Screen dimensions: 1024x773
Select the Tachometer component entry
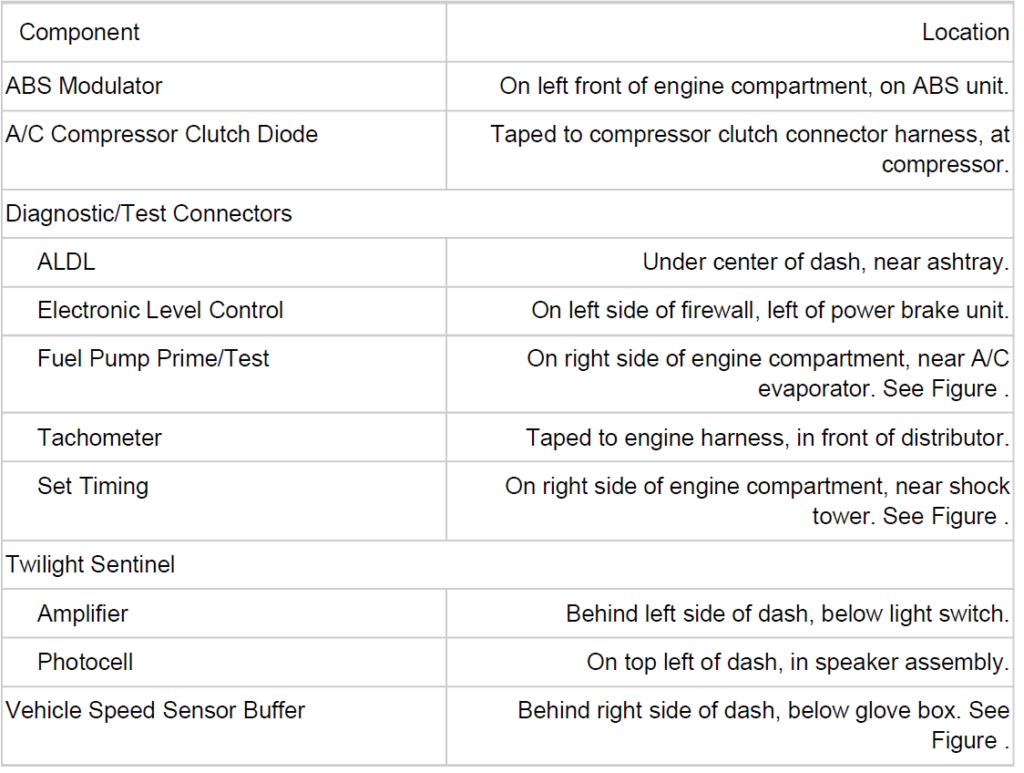point(99,437)
